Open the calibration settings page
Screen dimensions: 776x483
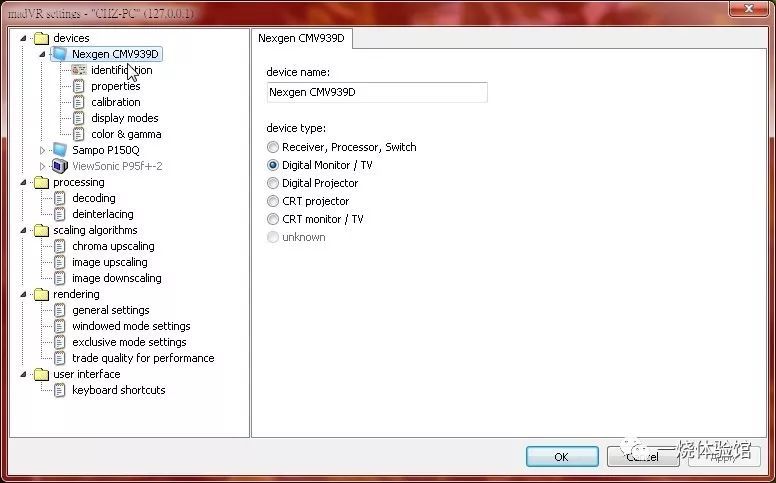[116, 102]
